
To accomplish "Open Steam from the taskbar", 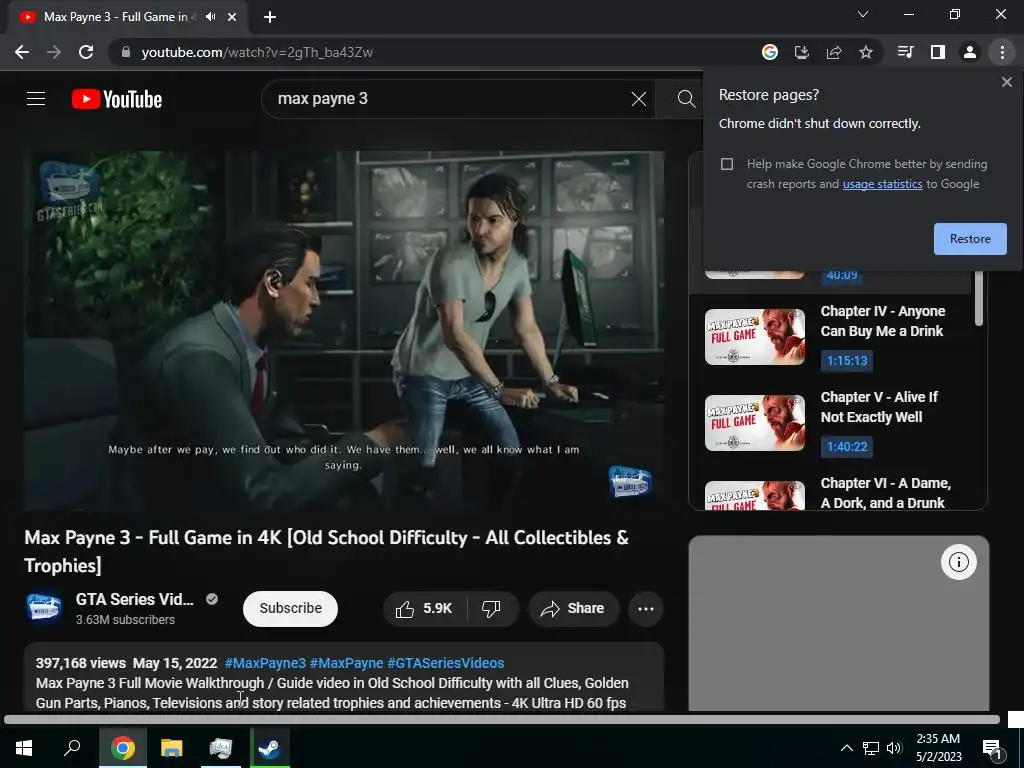I will (x=269, y=747).
